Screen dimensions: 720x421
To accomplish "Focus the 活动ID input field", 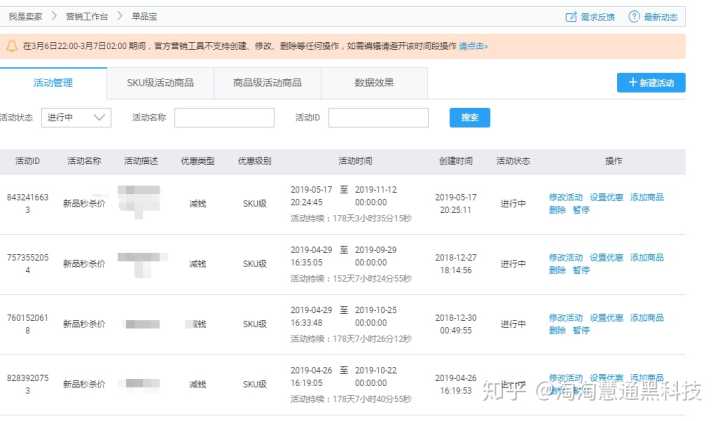I will coord(378,118).
